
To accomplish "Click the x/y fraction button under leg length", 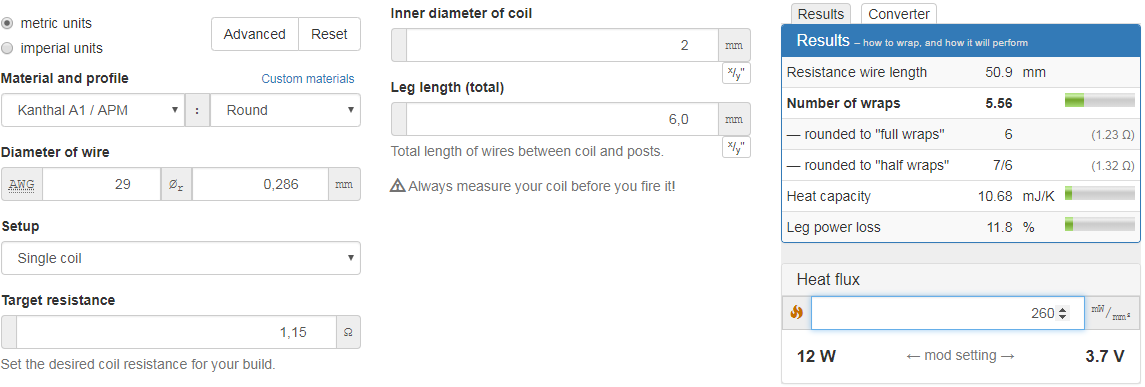I will [x=736, y=147].
